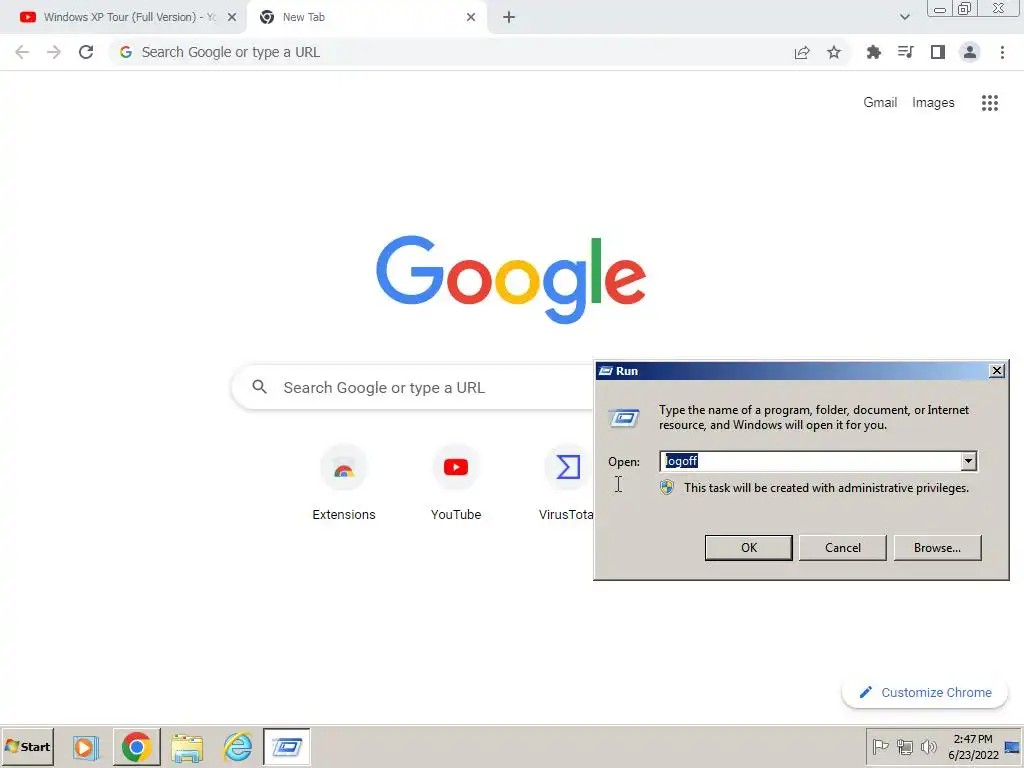Reload the current page
The height and width of the screenshot is (768, 1024).
86,52
